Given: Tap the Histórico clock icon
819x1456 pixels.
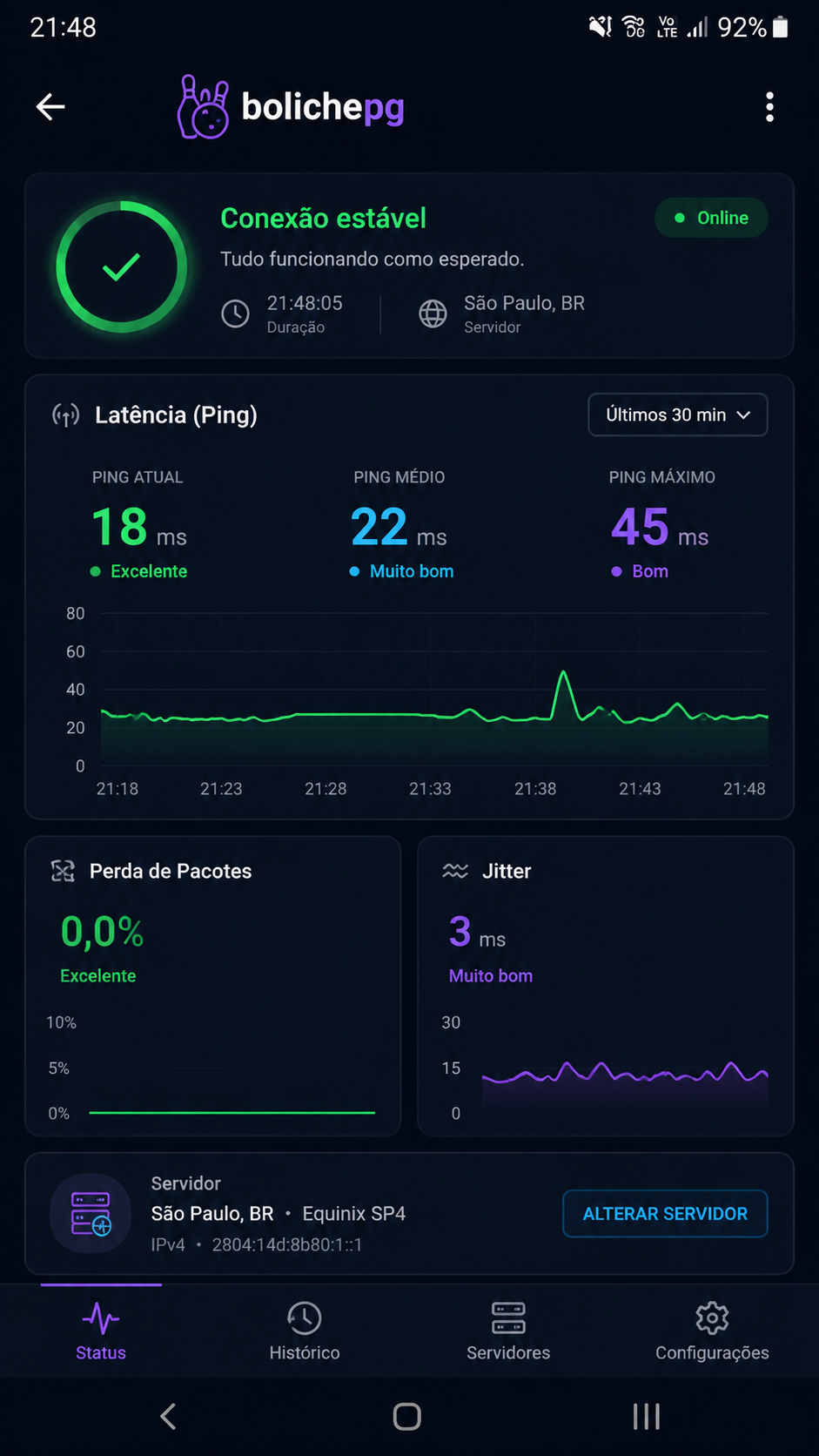Looking at the screenshot, I should click(305, 1318).
